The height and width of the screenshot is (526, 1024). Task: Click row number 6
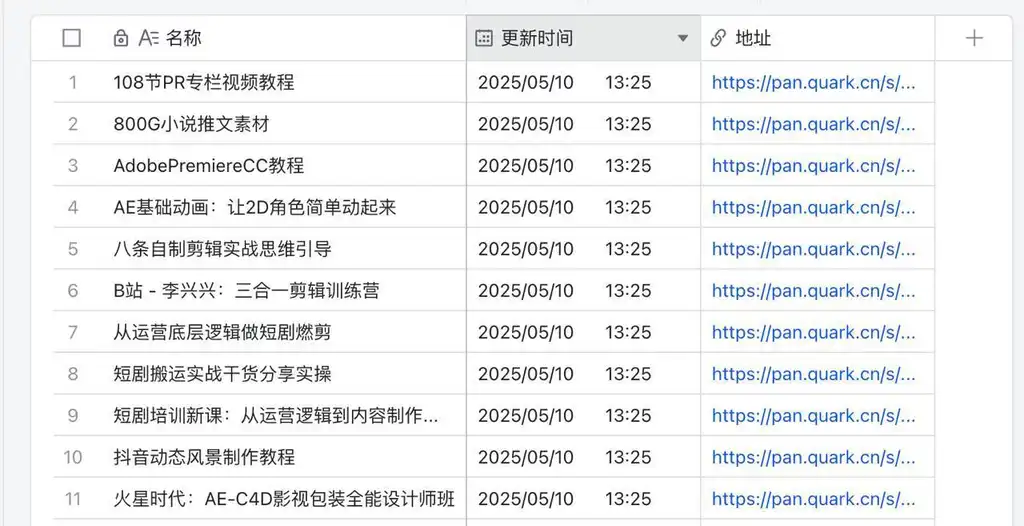[72, 291]
